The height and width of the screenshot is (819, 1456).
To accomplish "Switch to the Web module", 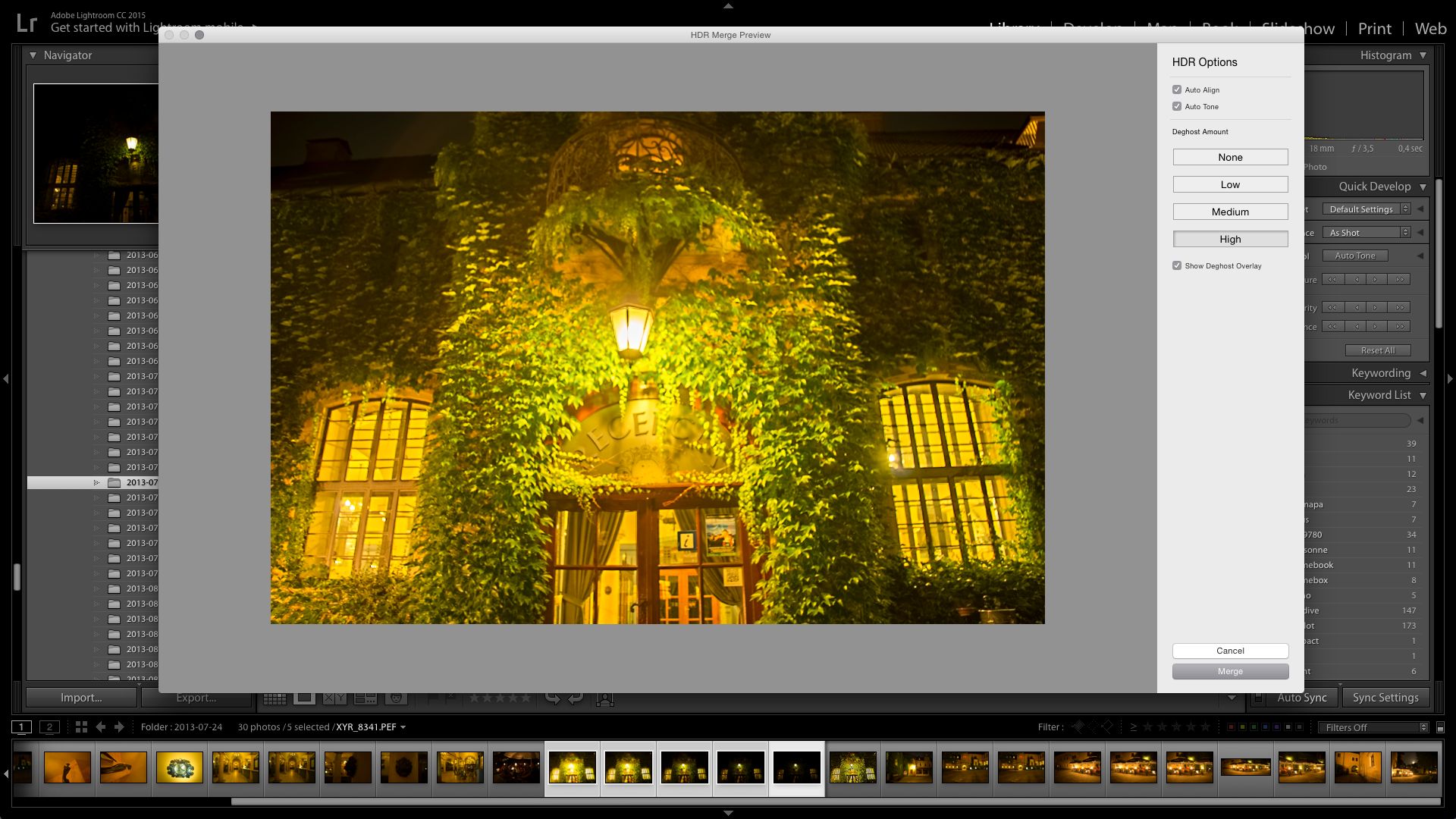I will point(1429,28).
